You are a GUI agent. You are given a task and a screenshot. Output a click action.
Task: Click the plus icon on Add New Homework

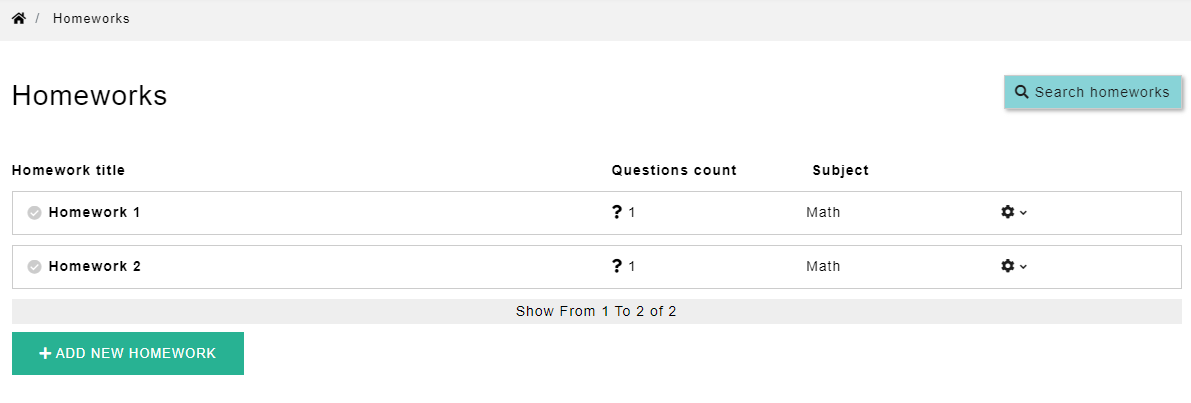tap(45, 354)
